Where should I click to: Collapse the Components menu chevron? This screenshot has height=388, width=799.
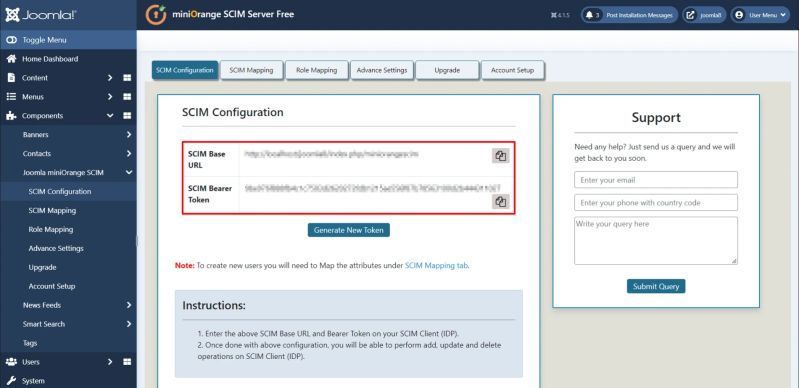pyautogui.click(x=110, y=116)
